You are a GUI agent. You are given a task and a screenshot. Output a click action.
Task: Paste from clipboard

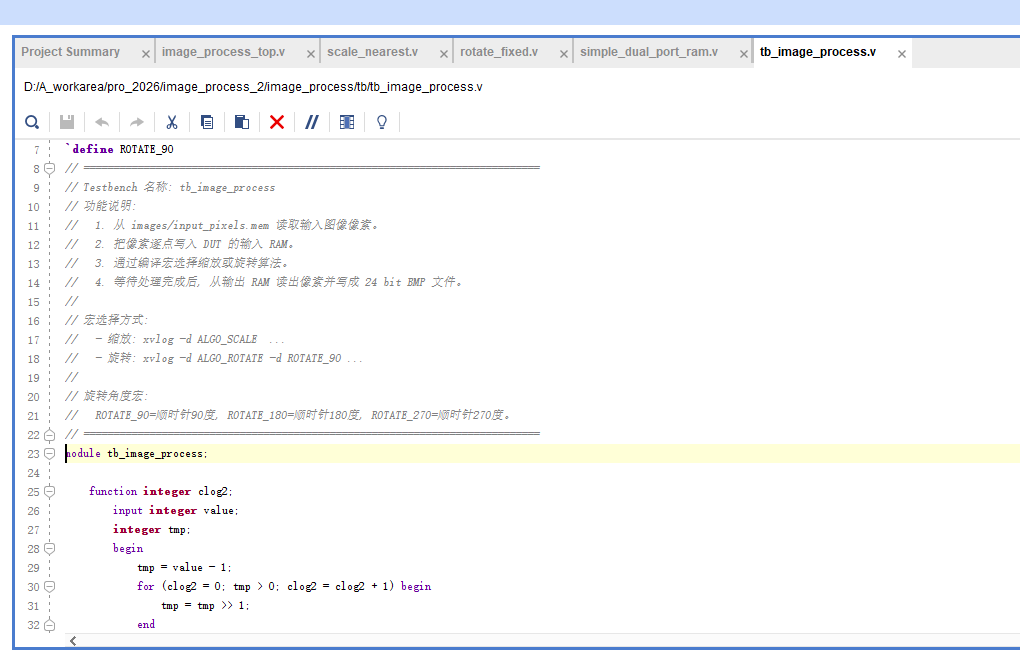click(x=242, y=122)
